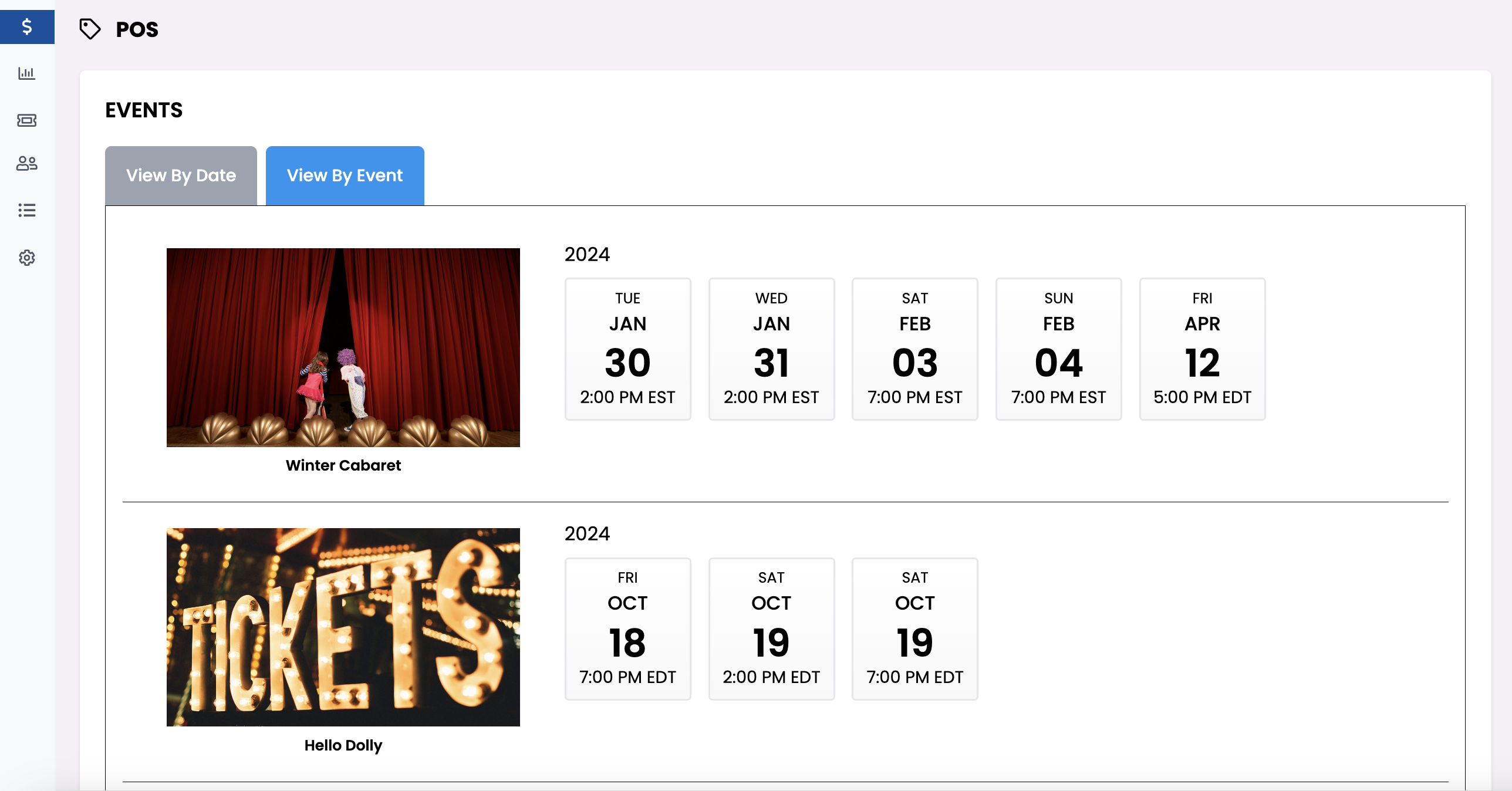Click the Hello Dolly event title
This screenshot has height=791, width=1512.
coord(343,745)
